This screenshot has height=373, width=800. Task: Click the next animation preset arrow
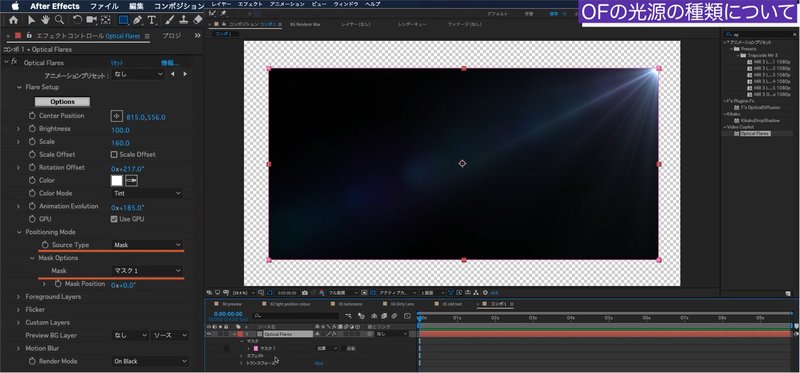(185, 74)
